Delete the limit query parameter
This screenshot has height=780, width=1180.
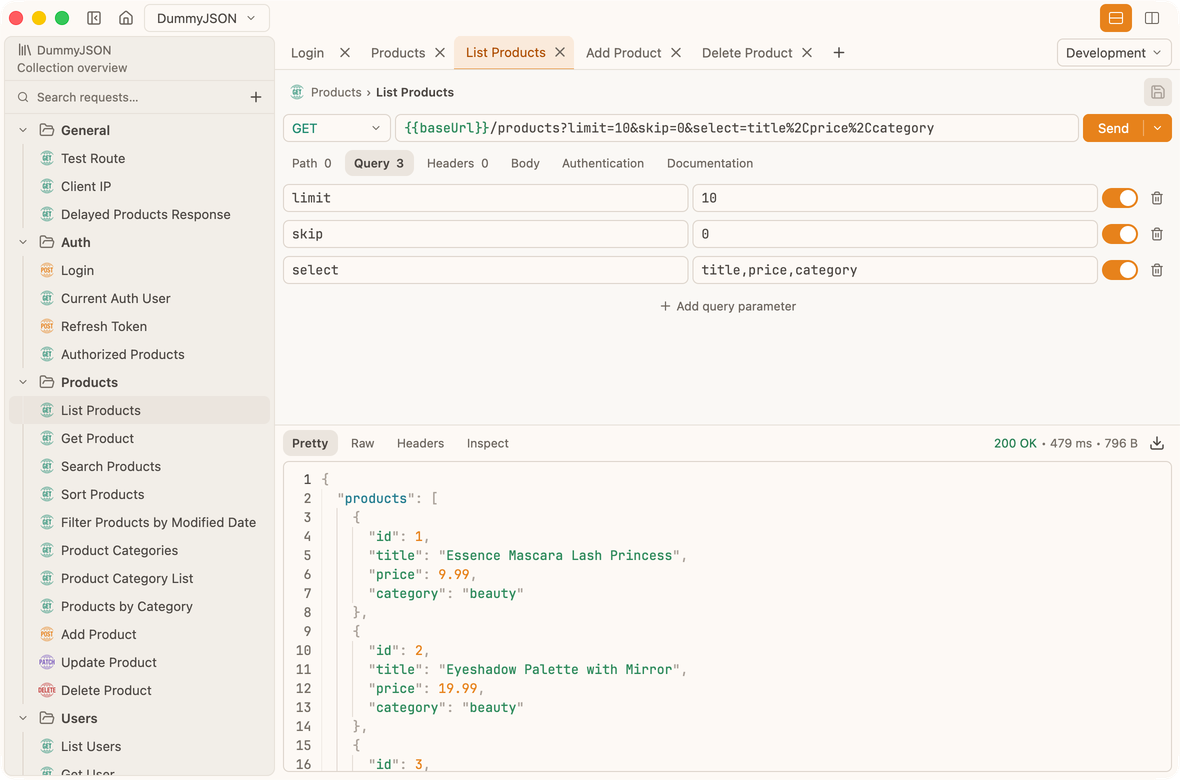click(x=1157, y=198)
